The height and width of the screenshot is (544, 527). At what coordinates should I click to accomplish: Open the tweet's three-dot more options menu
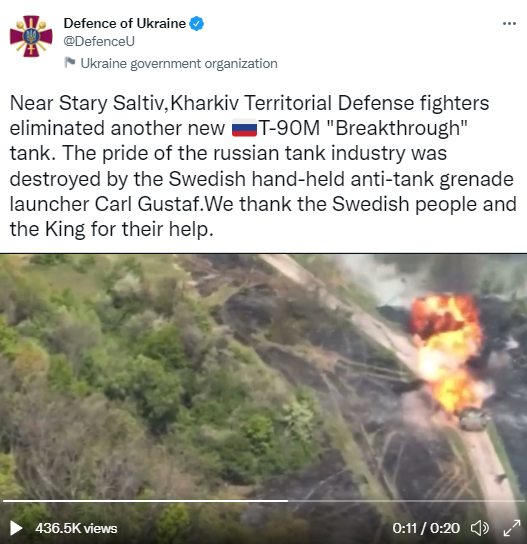click(x=509, y=24)
